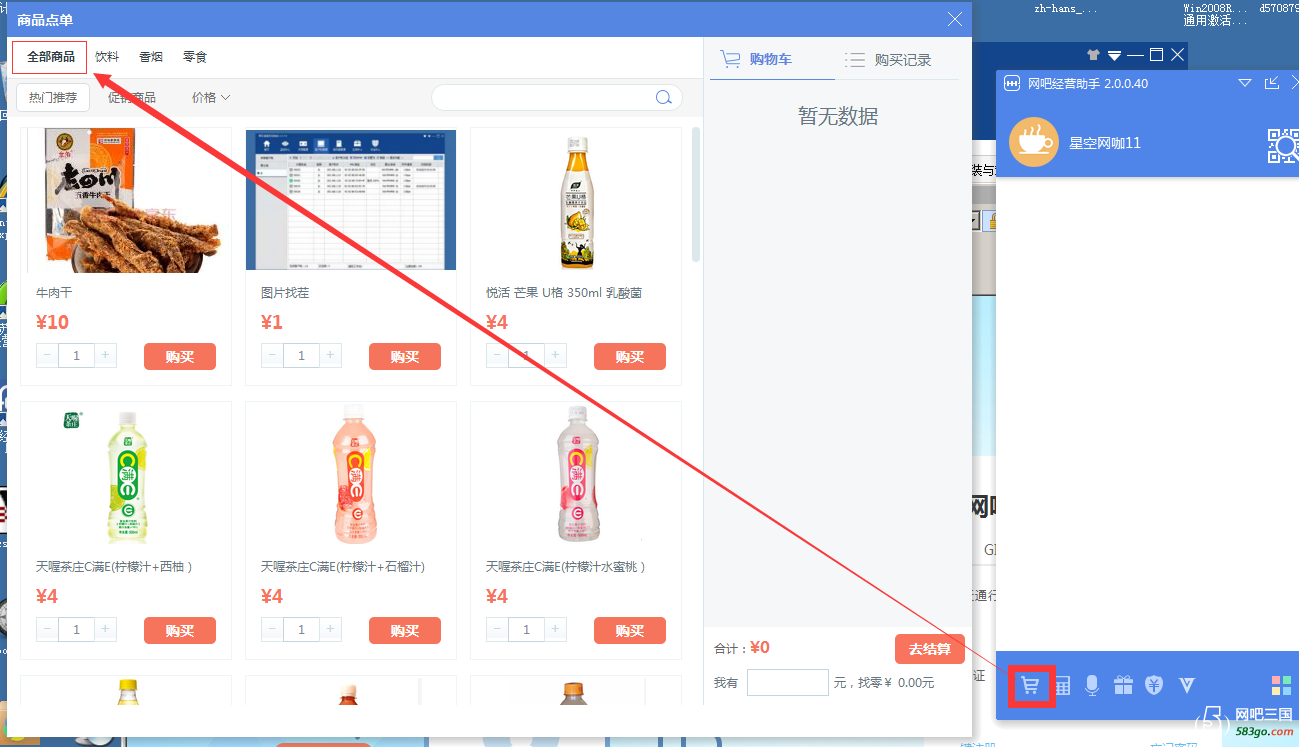Decrease quantity of 柠檬汁+西柚 drink
The width and height of the screenshot is (1299, 747).
[x=47, y=629]
